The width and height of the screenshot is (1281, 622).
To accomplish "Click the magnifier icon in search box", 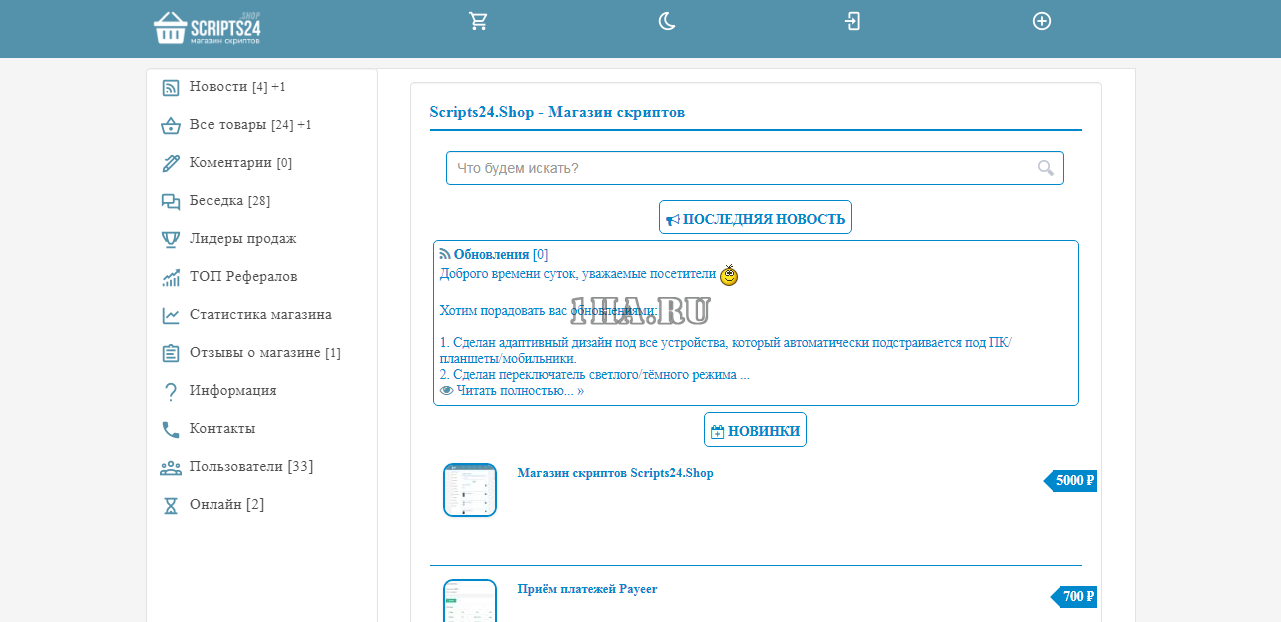I will tap(1045, 168).
